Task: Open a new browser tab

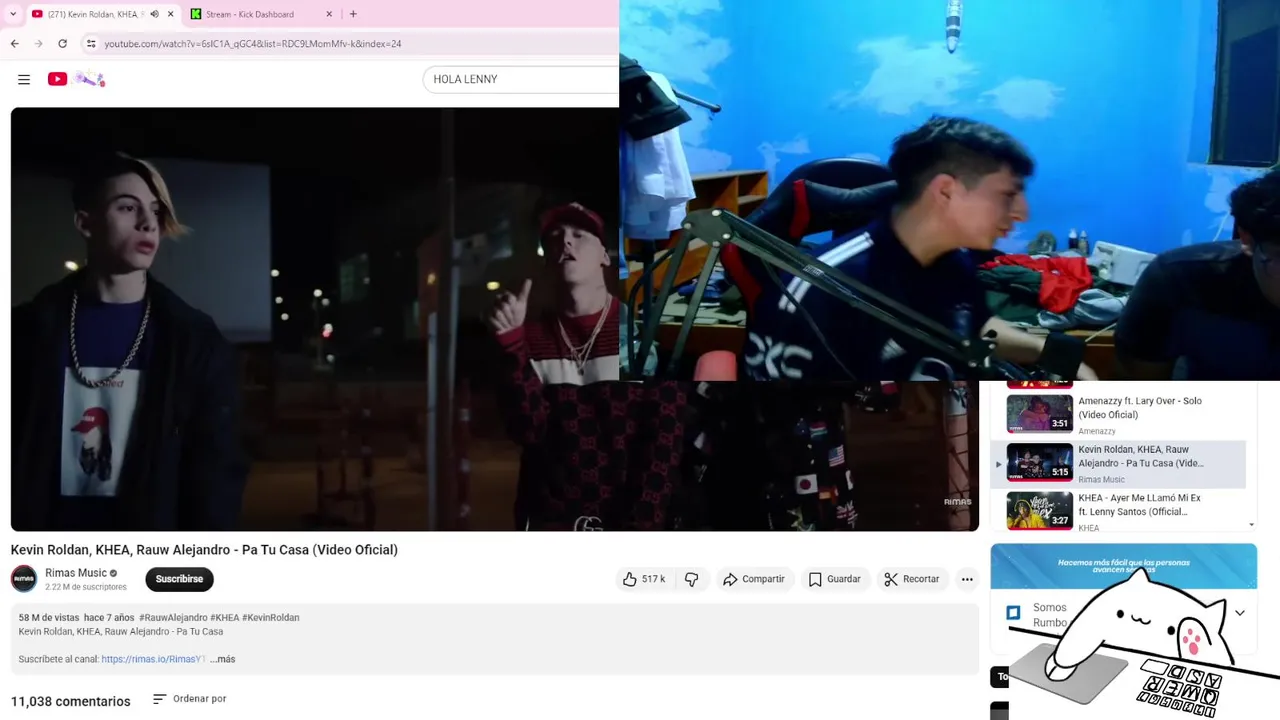Action: 353,14
